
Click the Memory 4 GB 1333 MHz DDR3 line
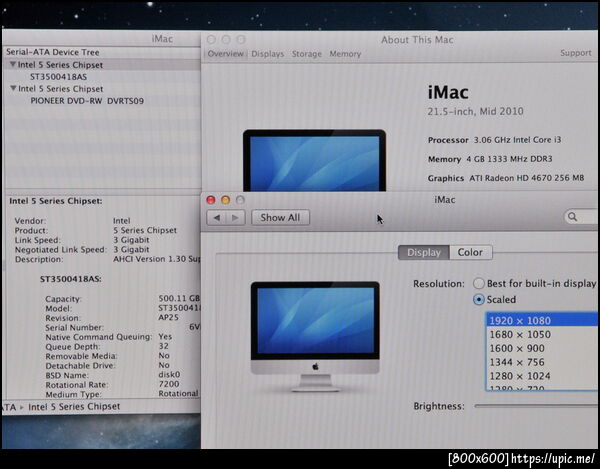coord(490,159)
